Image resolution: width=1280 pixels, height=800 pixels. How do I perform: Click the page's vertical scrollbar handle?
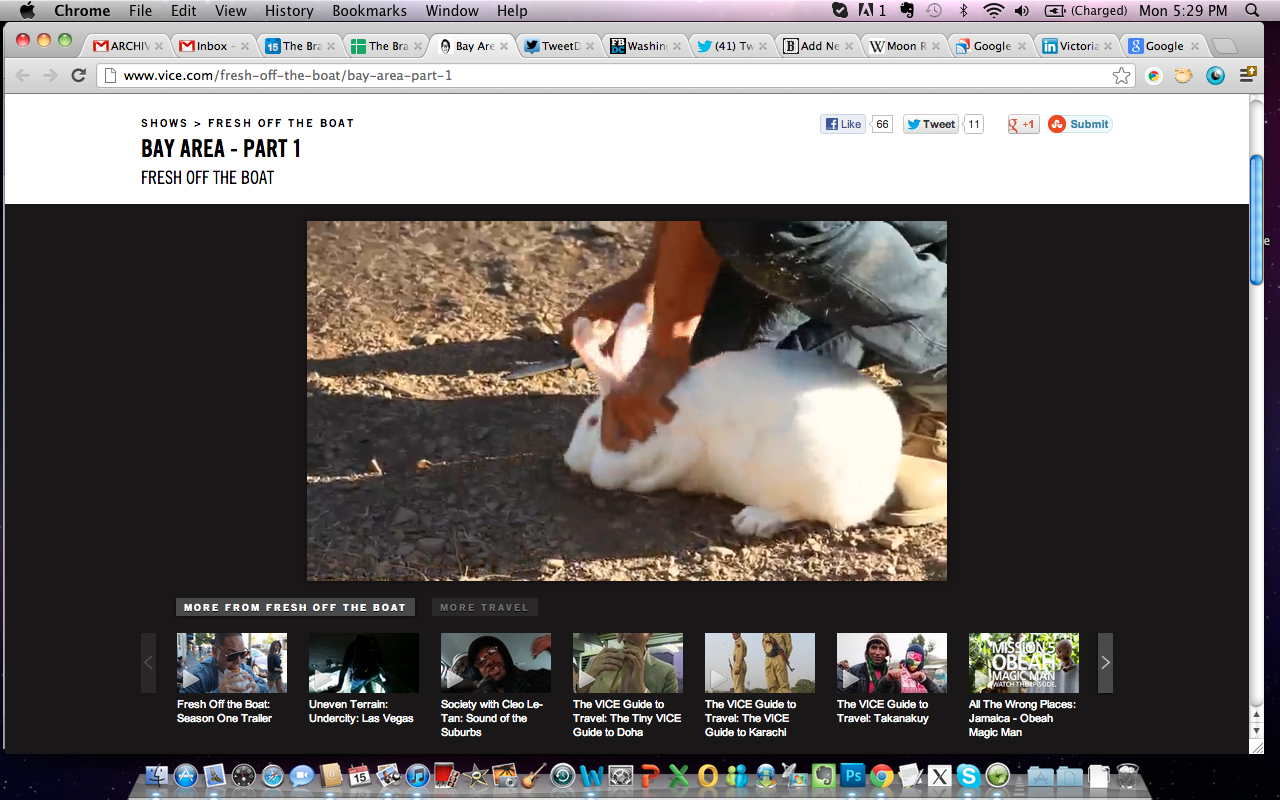pyautogui.click(x=1257, y=220)
